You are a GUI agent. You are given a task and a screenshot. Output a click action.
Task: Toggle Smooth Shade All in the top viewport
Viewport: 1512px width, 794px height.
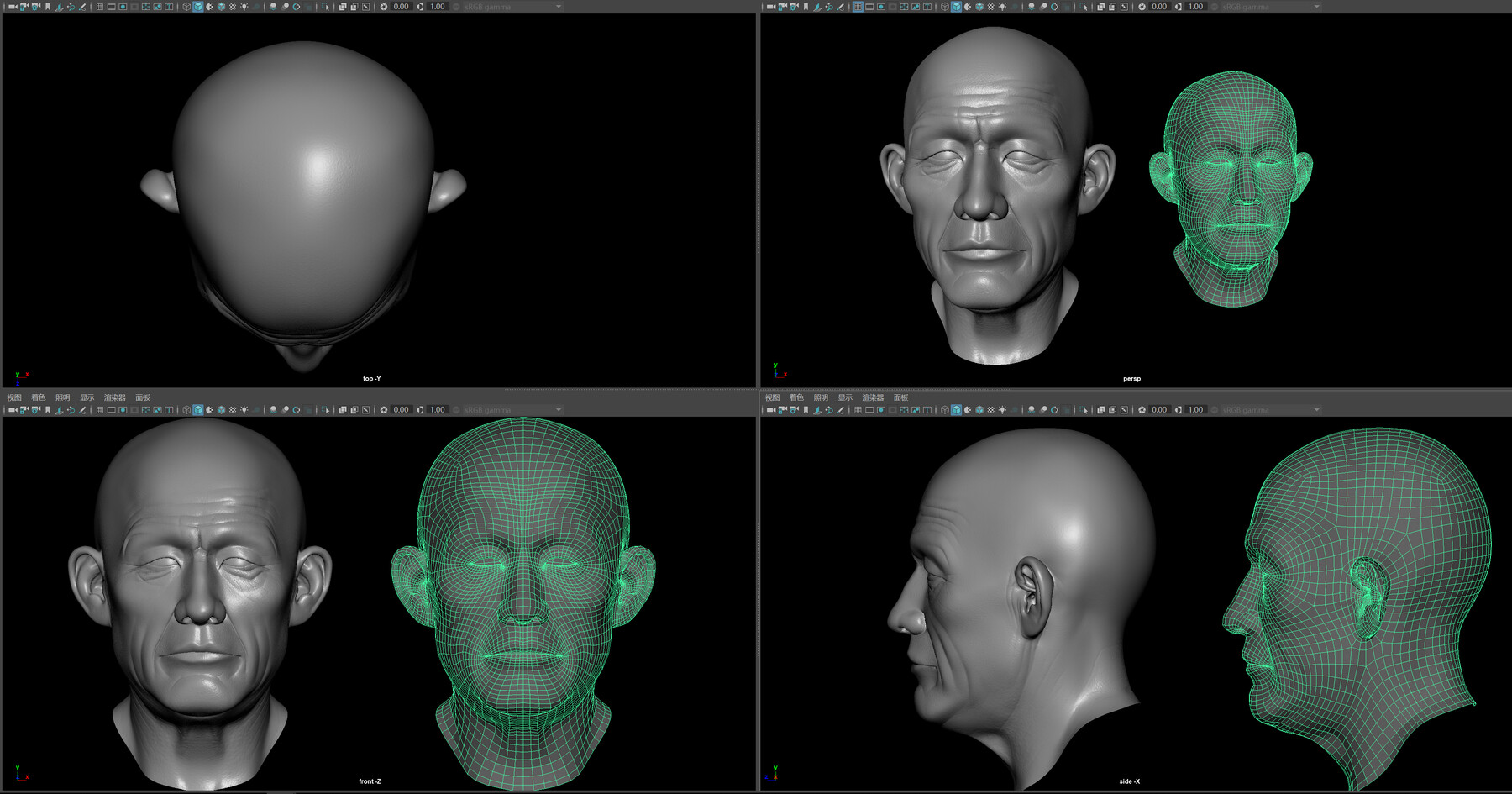click(x=198, y=6)
